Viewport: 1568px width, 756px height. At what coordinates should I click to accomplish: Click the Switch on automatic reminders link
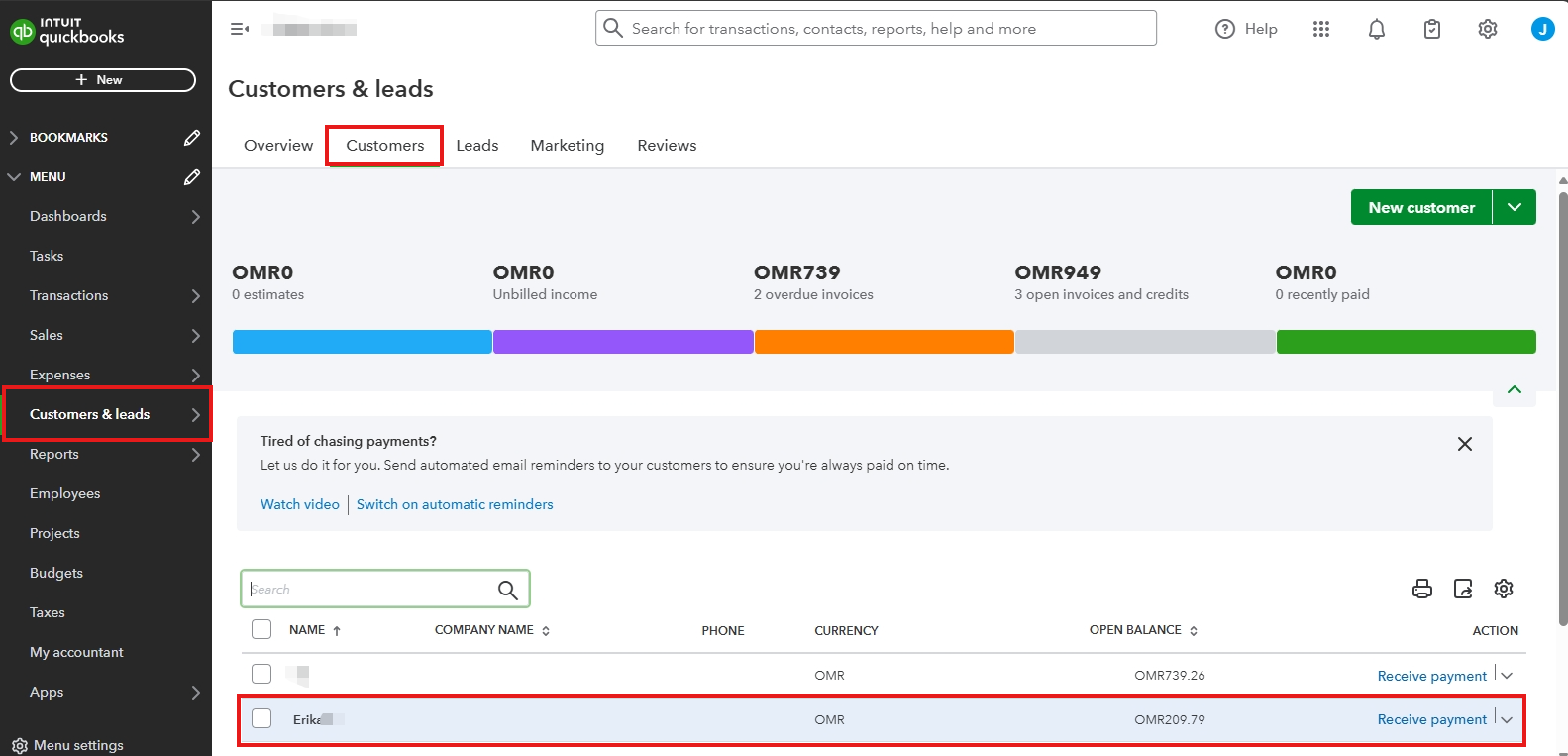pyautogui.click(x=455, y=504)
